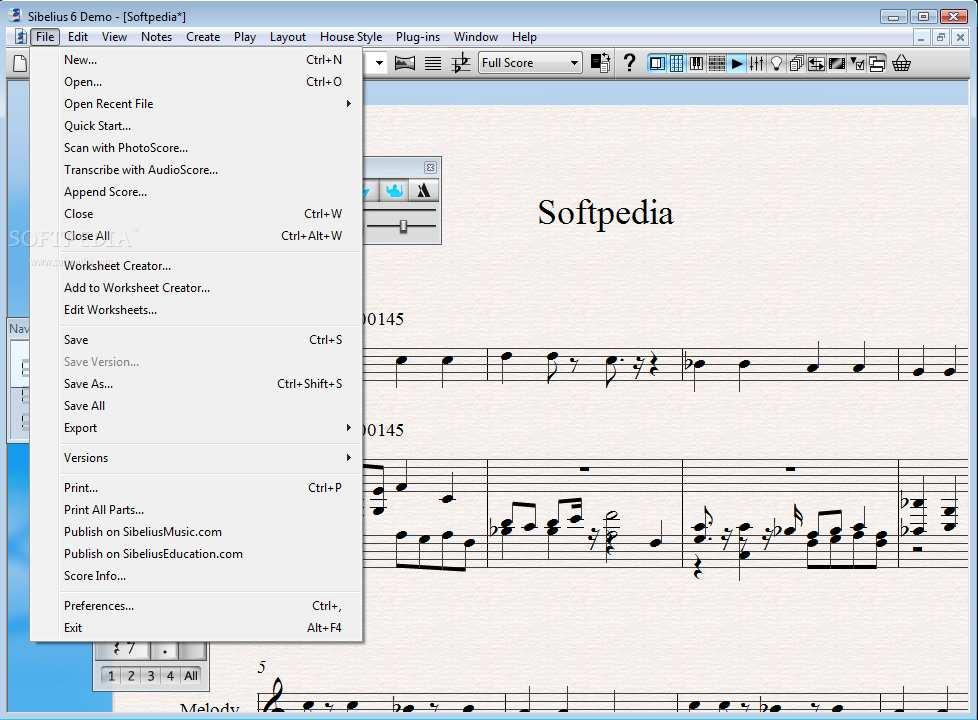978x720 pixels.
Task: Open the Window menu
Action: [476, 37]
